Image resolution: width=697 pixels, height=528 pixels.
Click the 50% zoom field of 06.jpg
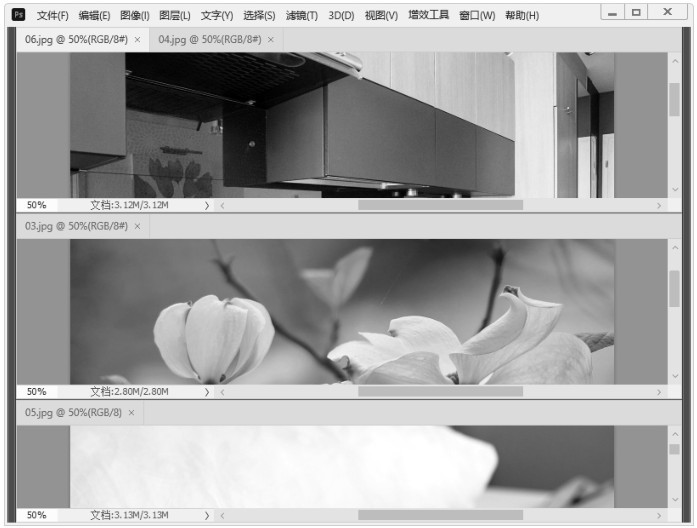36,205
